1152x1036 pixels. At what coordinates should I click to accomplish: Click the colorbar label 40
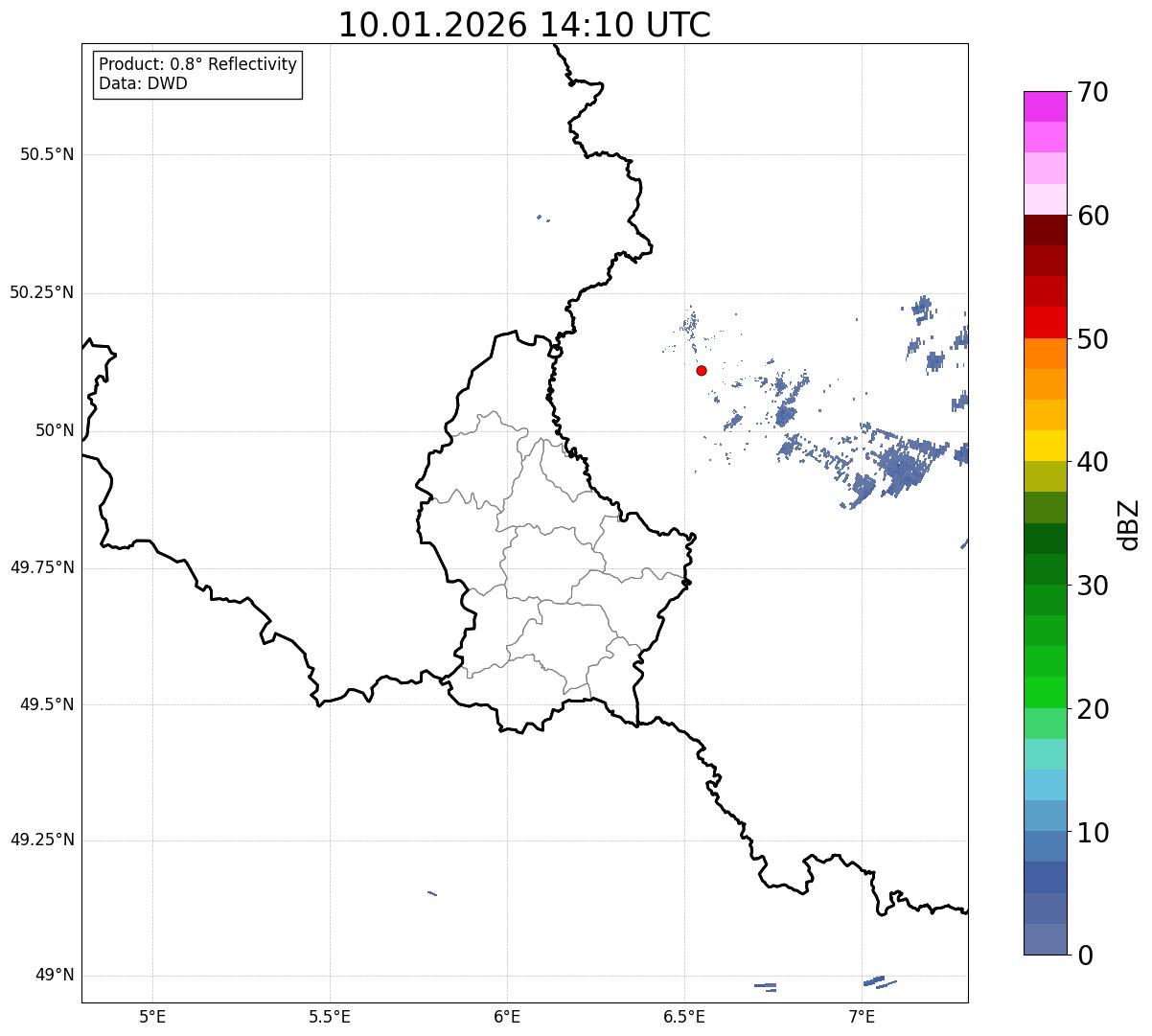coord(1093,462)
